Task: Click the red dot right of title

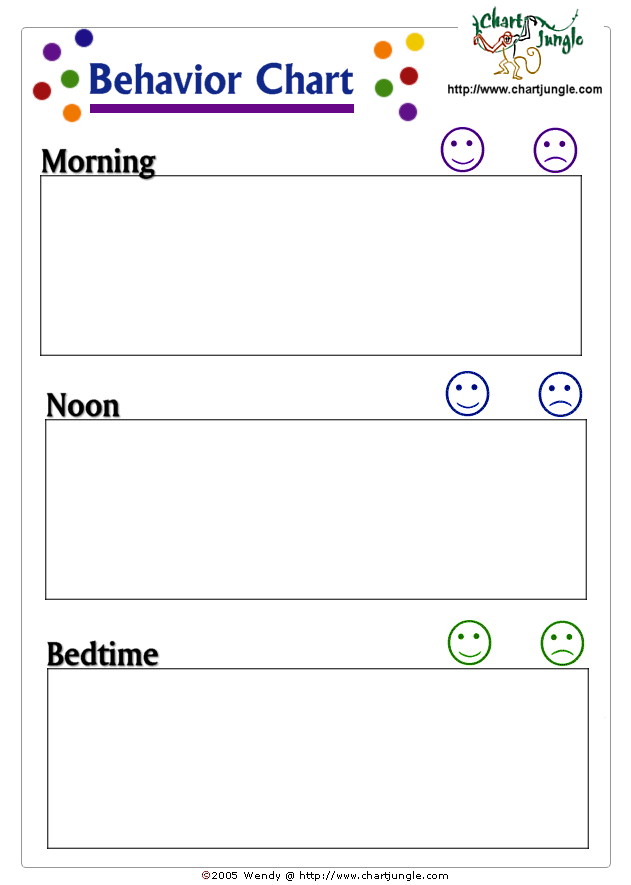Action: coord(409,75)
